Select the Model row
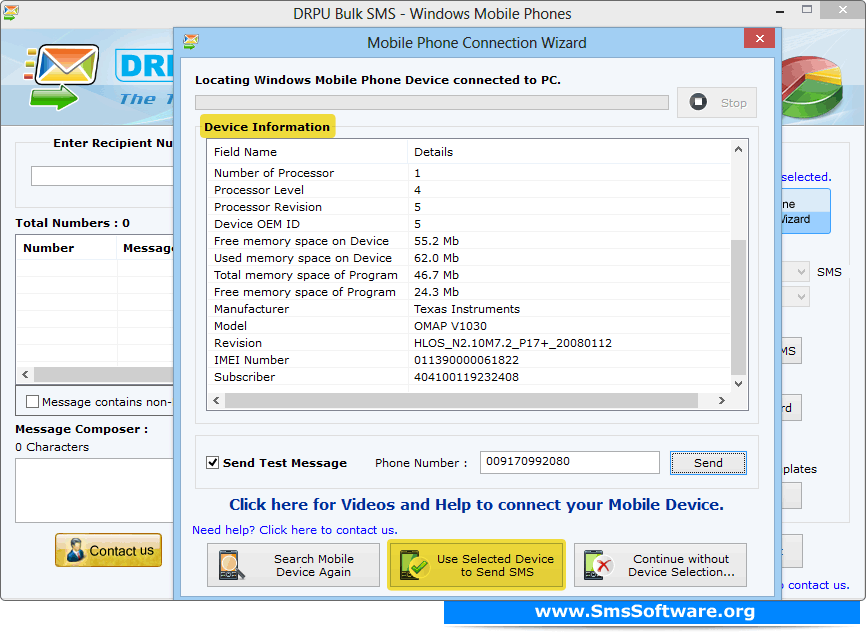The image size is (866, 633). (x=469, y=326)
